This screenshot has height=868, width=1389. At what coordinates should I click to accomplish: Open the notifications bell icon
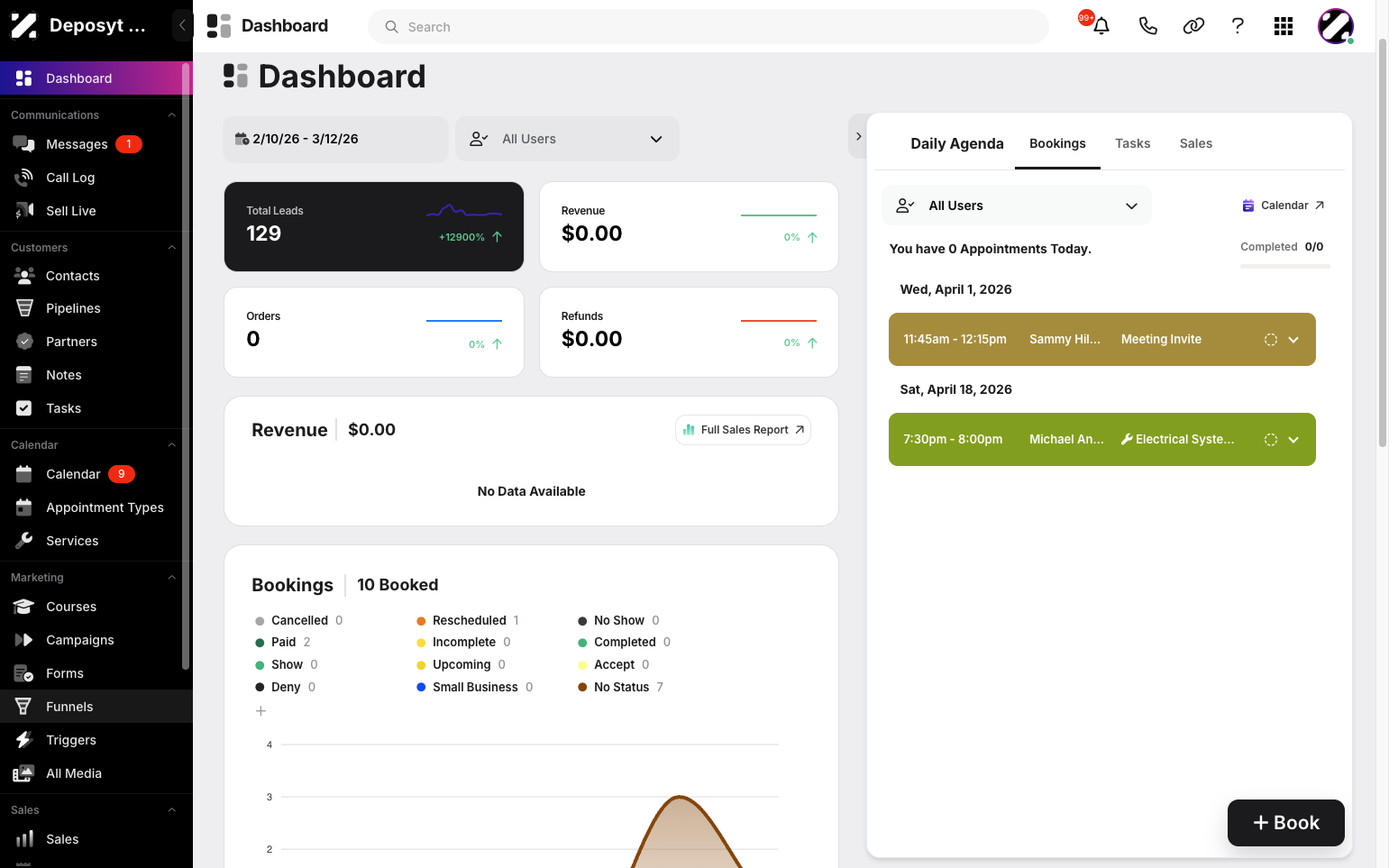(x=1101, y=26)
